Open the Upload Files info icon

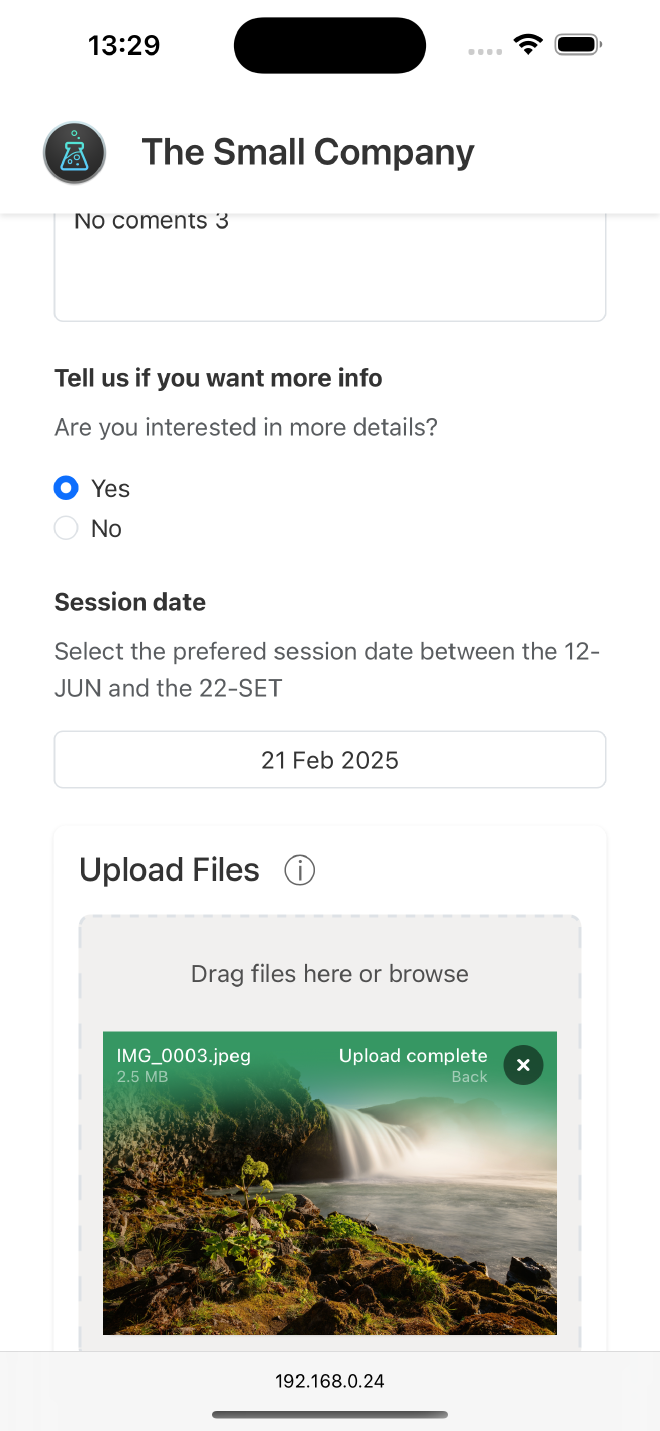click(x=299, y=871)
